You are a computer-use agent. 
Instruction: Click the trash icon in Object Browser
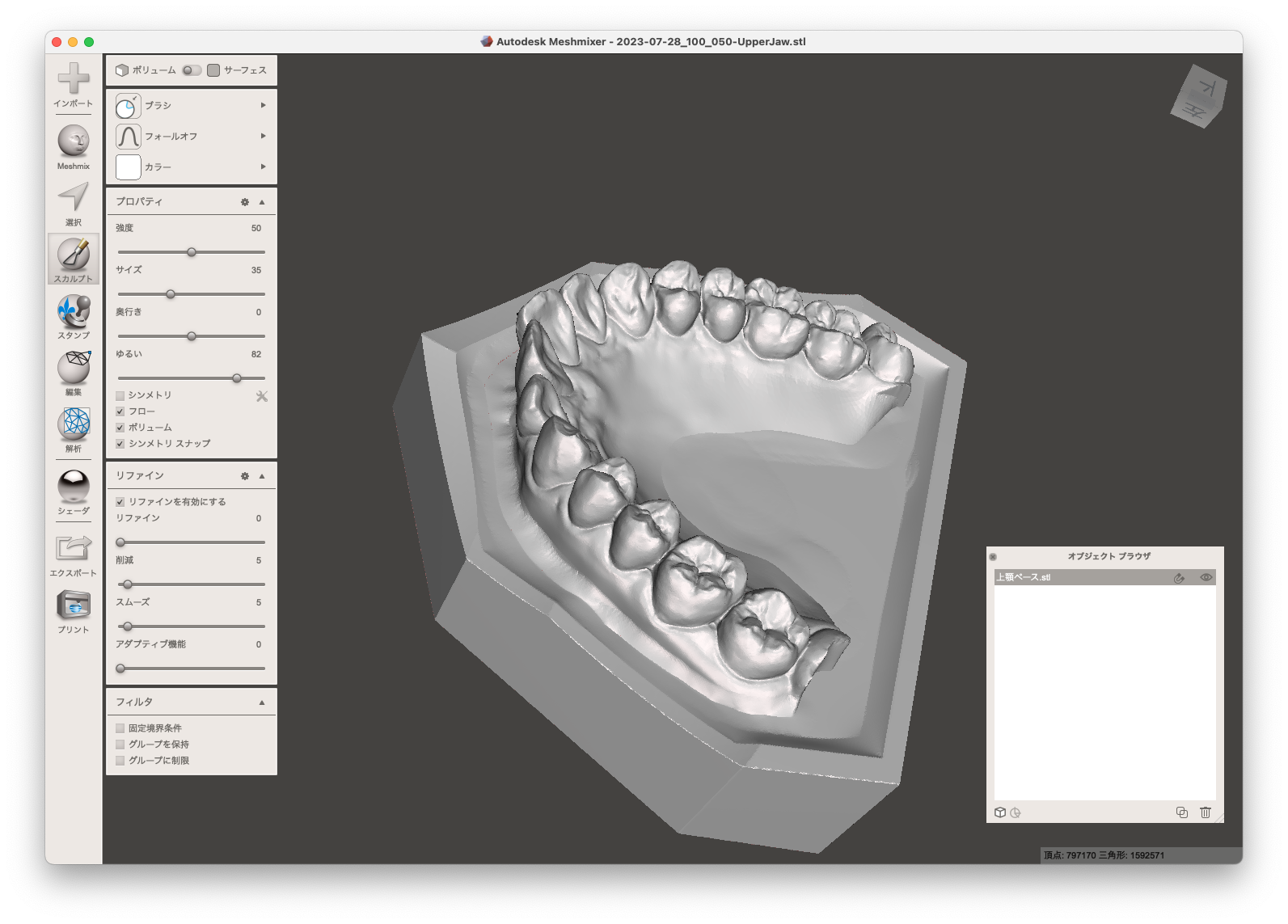[1205, 812]
